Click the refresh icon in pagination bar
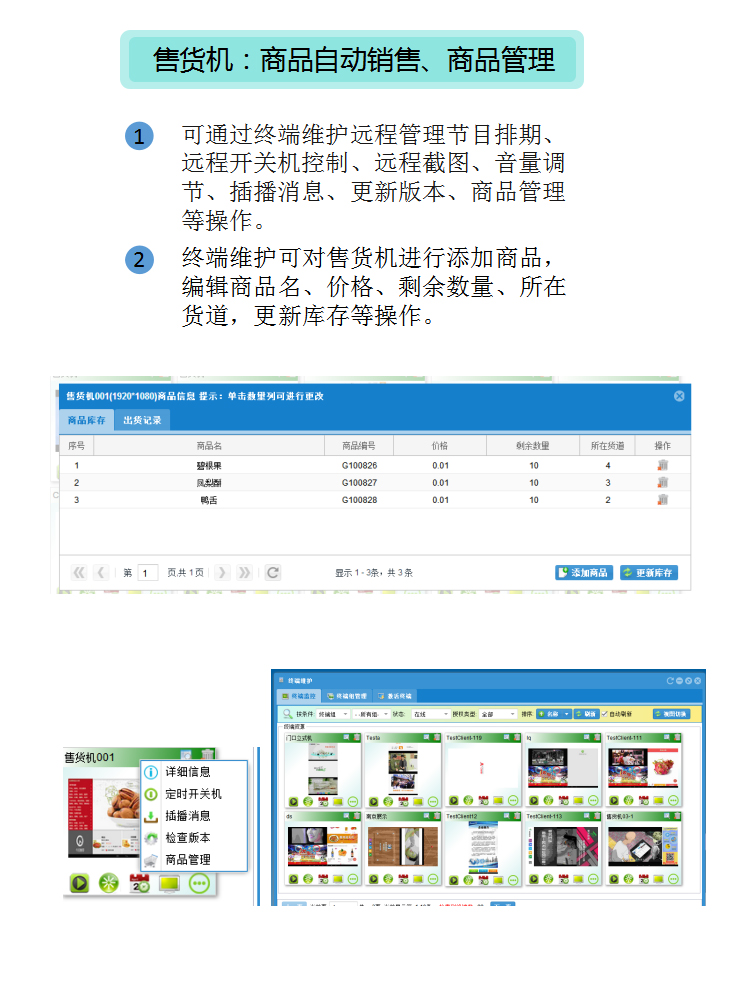The width and height of the screenshot is (750, 1000). pyautogui.click(x=273, y=573)
